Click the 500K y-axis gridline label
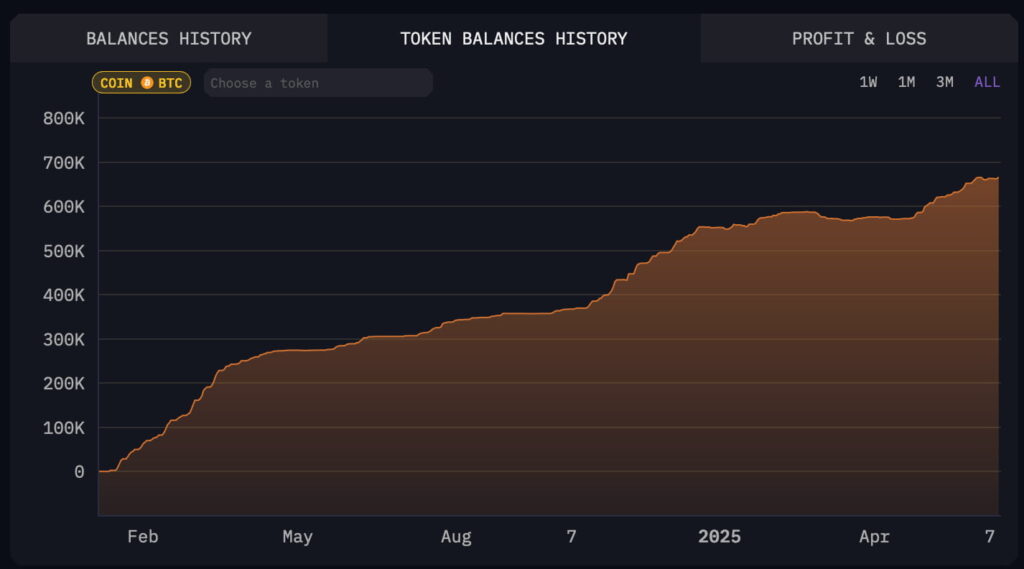Image resolution: width=1024 pixels, height=569 pixels. (x=63, y=251)
